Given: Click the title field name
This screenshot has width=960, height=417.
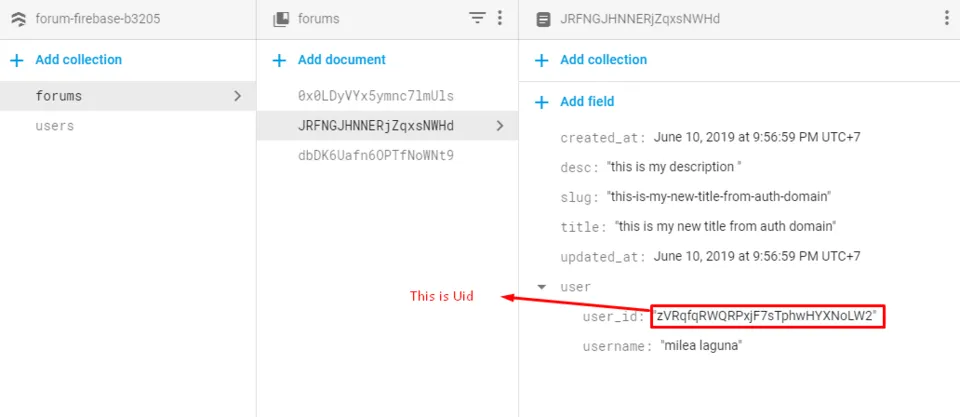Looking at the screenshot, I should click(583, 227).
